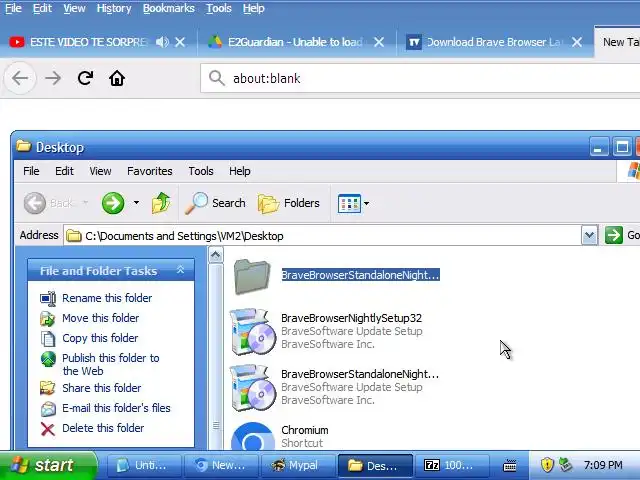The image size is (640, 480).
Task: Close the E2Guardian tab
Action: 379,42
